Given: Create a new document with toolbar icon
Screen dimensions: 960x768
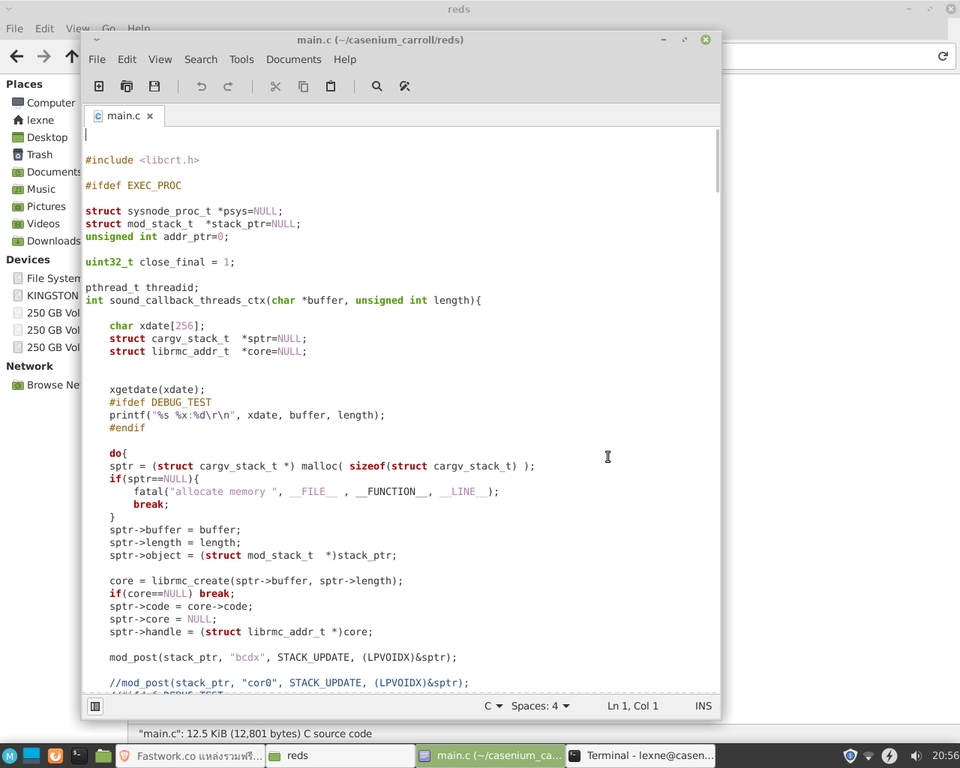Looking at the screenshot, I should pyautogui.click(x=99, y=86).
